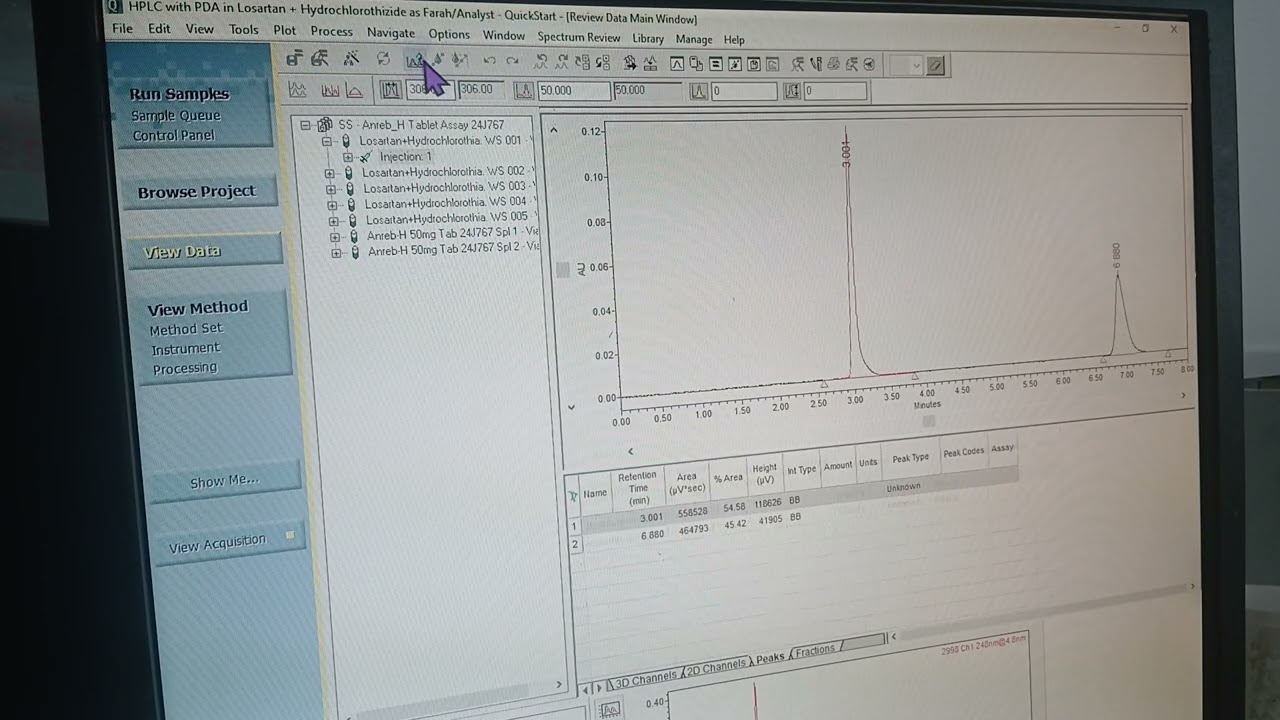1280x720 pixels.
Task: Click the Retention Time column header
Action: (x=637, y=488)
